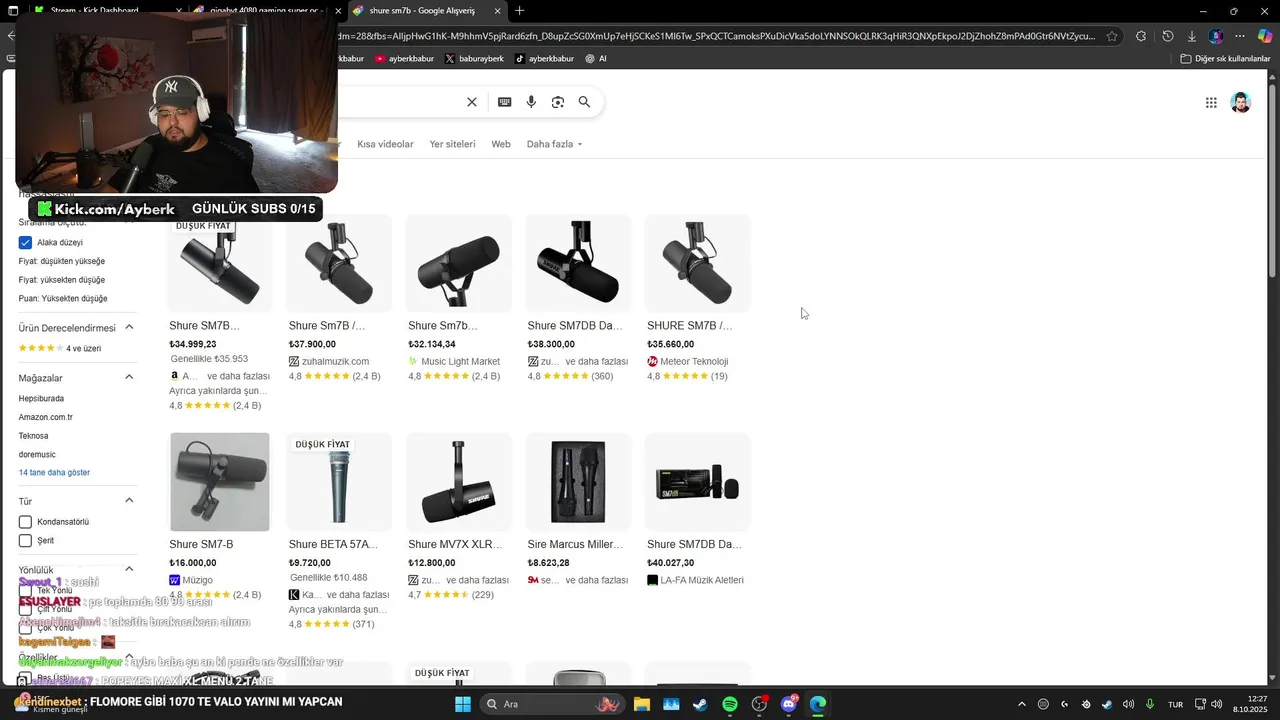Open Microsoft Edge from the taskbar
This screenshot has height=720, width=1280.
pyautogui.click(x=818, y=704)
